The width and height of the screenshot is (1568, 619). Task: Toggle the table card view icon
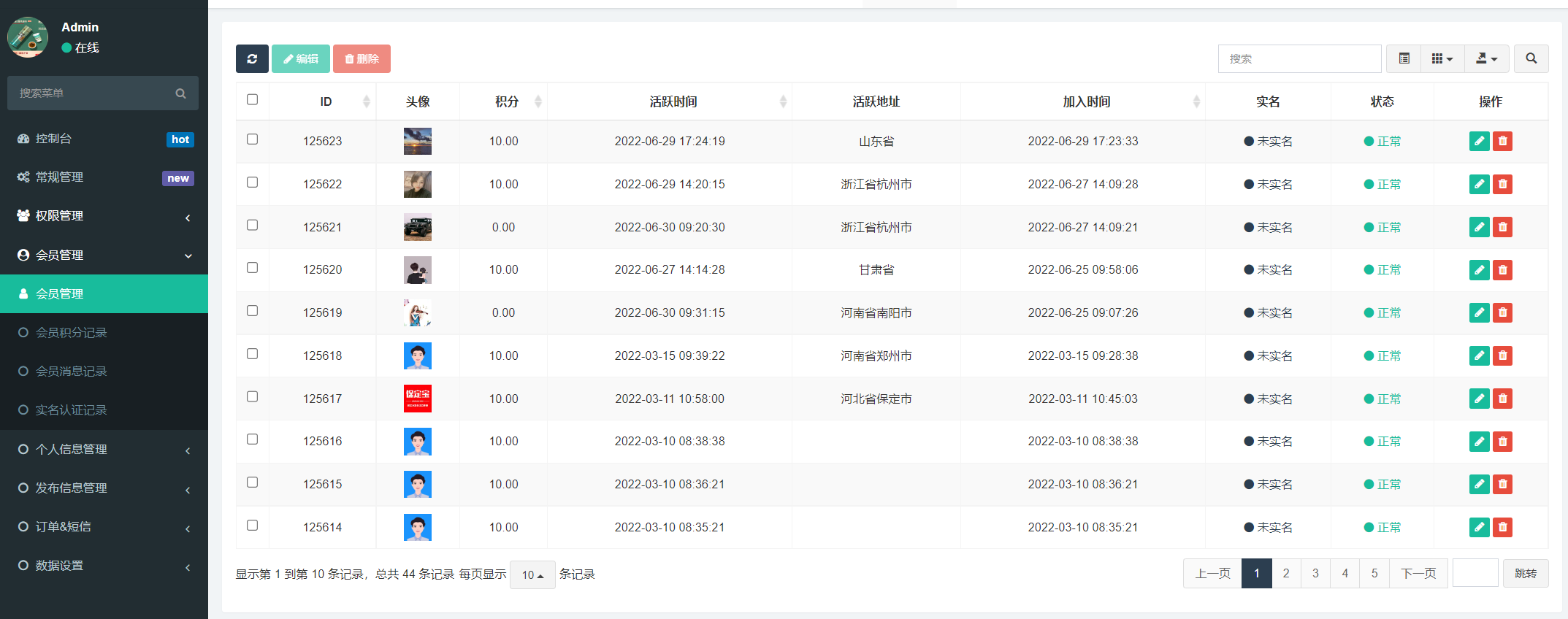[x=1404, y=58]
